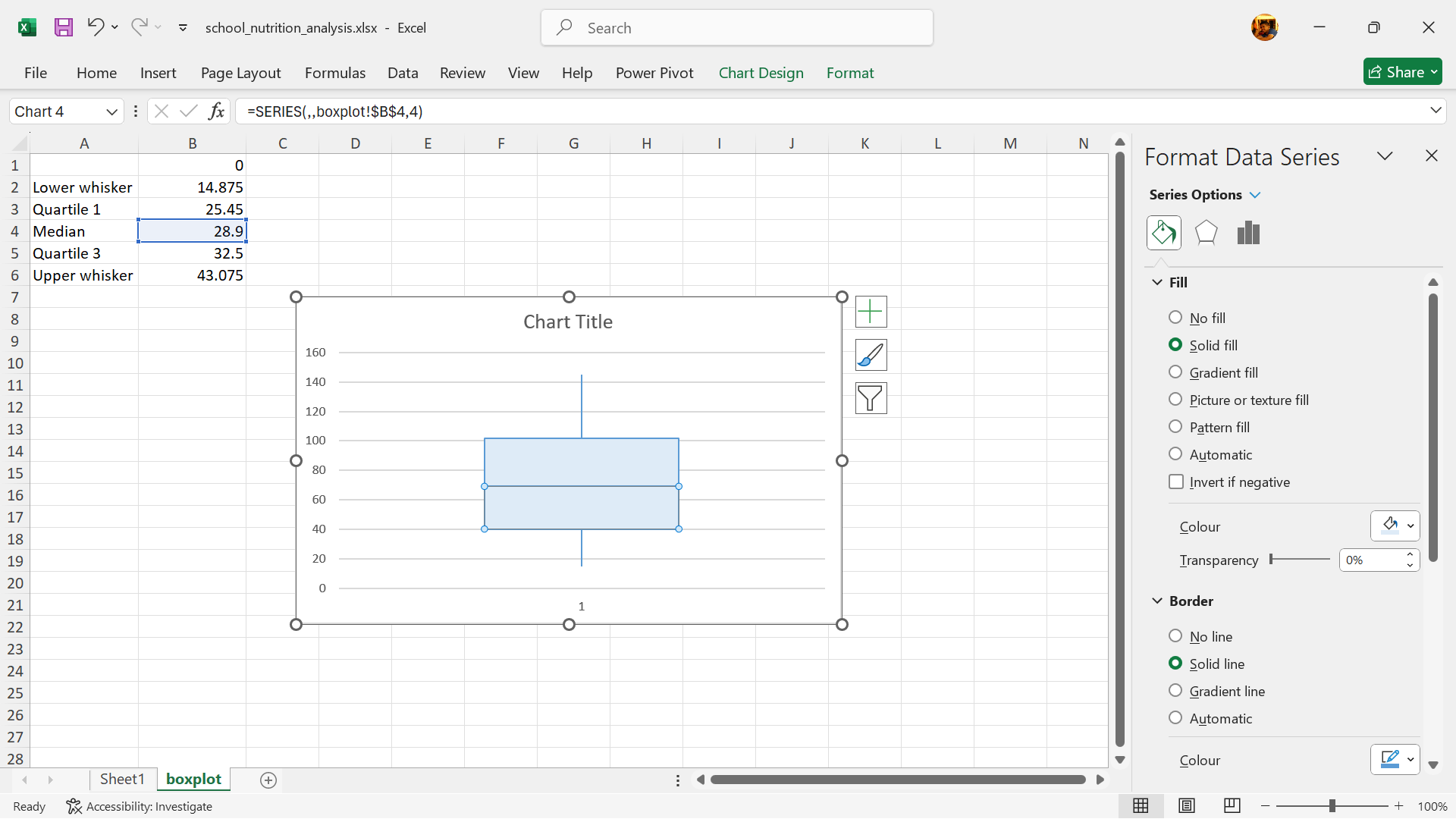The width and height of the screenshot is (1456, 819).
Task: Click the Save icon in title bar
Action: (64, 28)
